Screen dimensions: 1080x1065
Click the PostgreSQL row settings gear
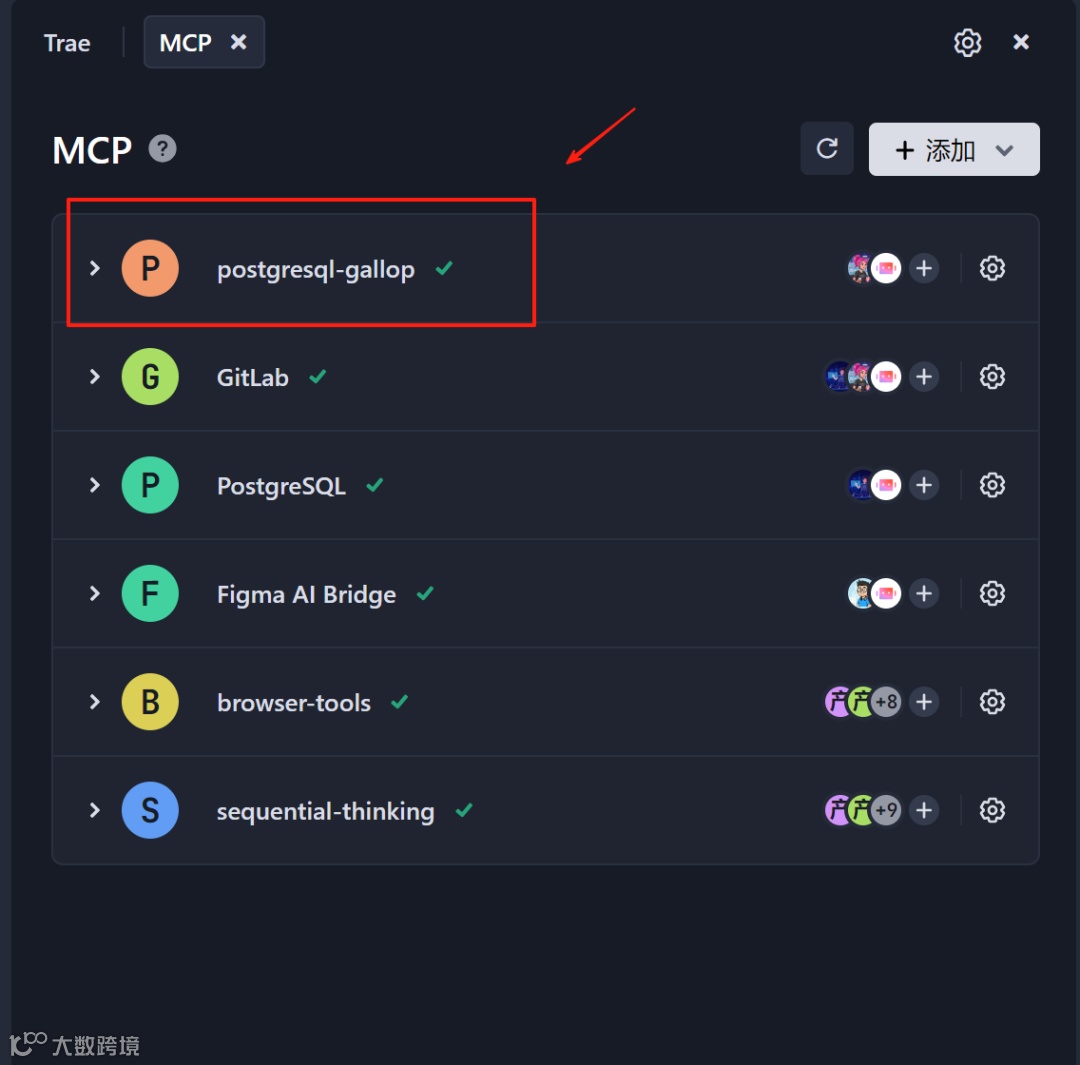tap(992, 485)
